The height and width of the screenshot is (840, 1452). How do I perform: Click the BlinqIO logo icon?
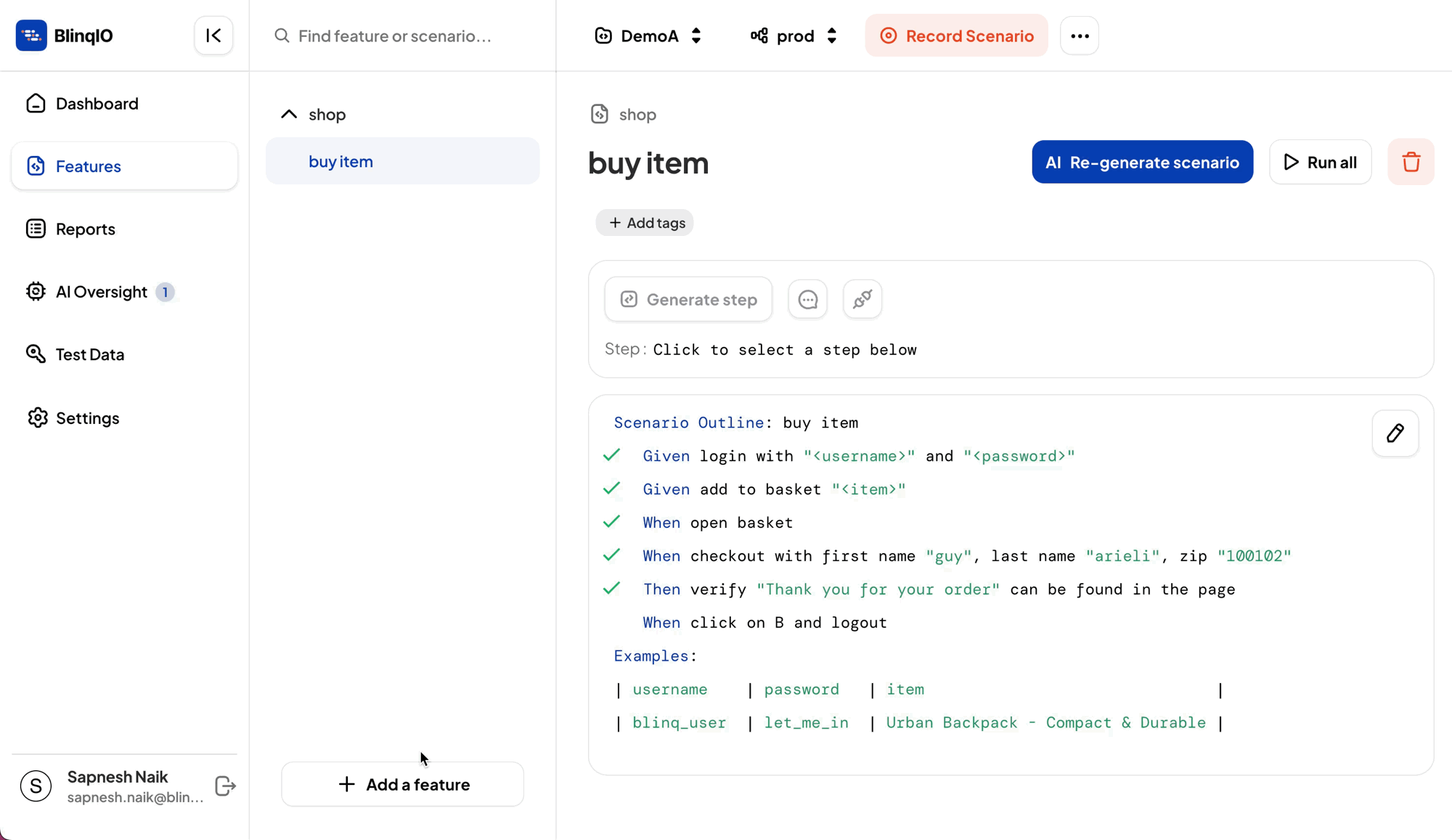click(x=31, y=36)
